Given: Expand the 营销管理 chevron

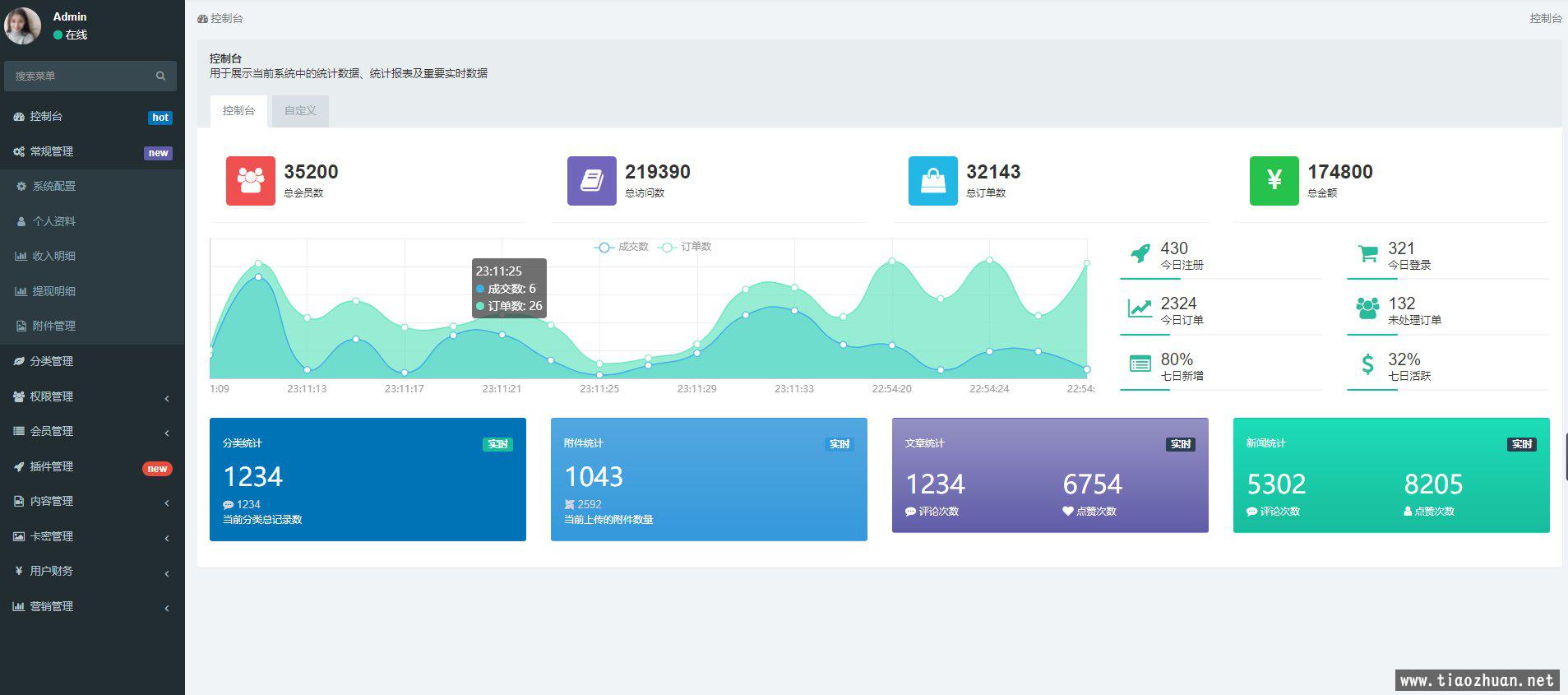Looking at the screenshot, I should point(167,609).
